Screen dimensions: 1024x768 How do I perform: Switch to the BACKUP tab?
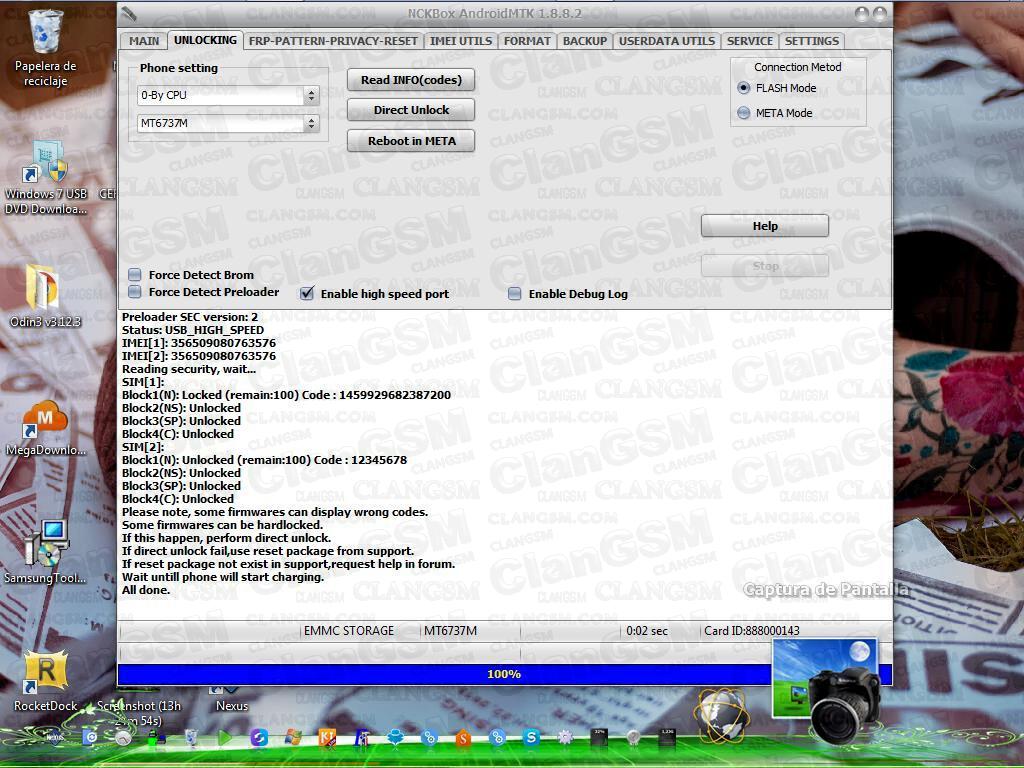pos(584,40)
